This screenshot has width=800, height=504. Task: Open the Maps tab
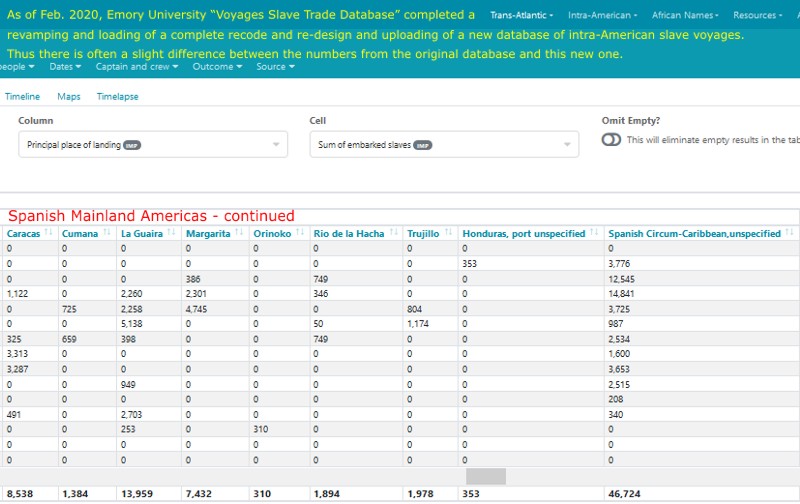tap(69, 97)
